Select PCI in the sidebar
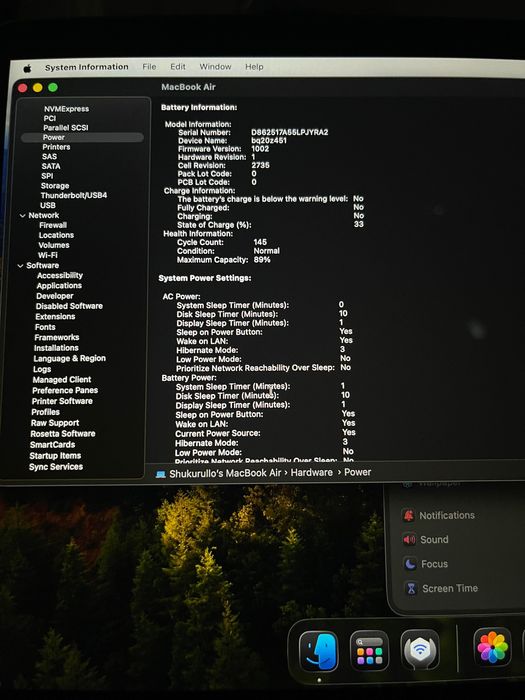The width and height of the screenshot is (525, 700). click(x=50, y=118)
